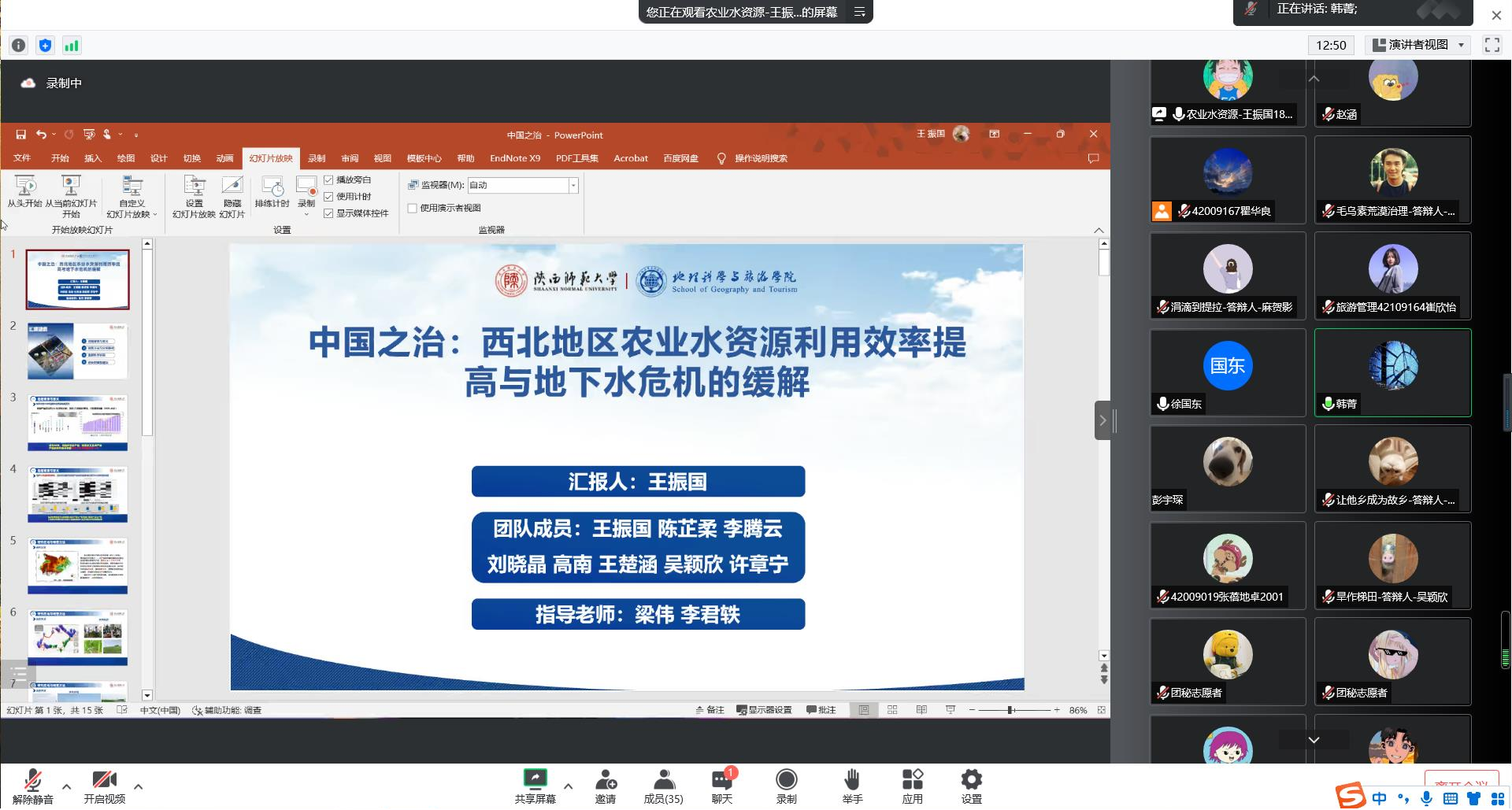1512x810 pixels.
Task: Switch to the 动画 ribbon tab
Action: tap(224, 158)
